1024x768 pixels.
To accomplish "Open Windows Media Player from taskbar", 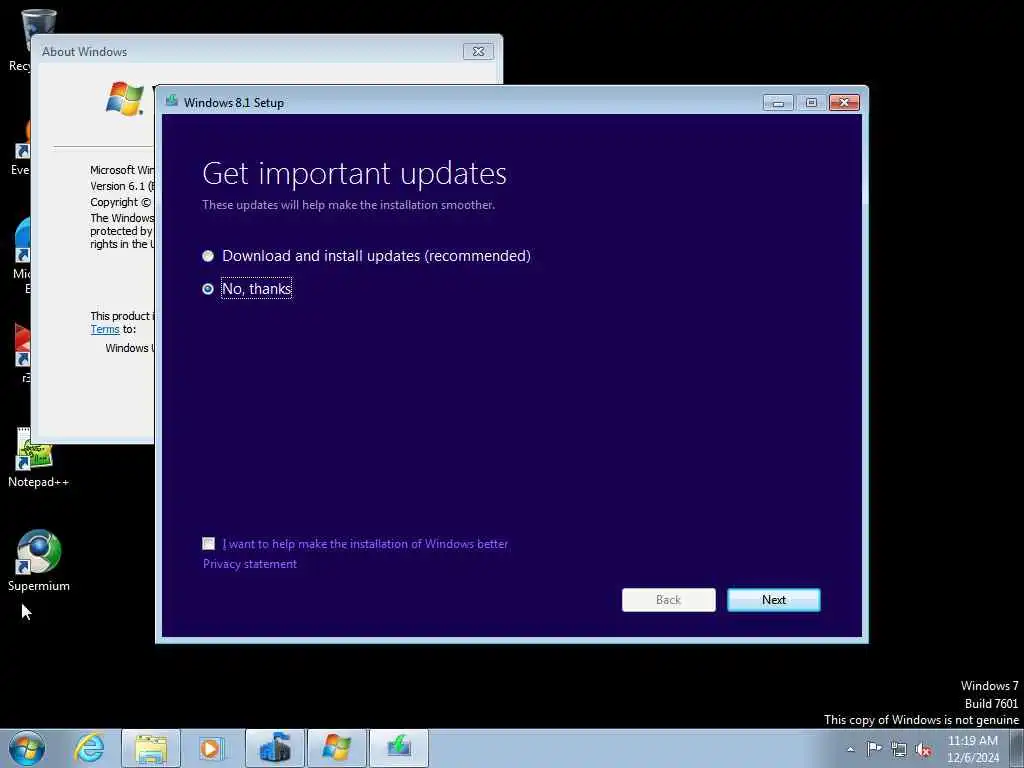I will click(212, 748).
